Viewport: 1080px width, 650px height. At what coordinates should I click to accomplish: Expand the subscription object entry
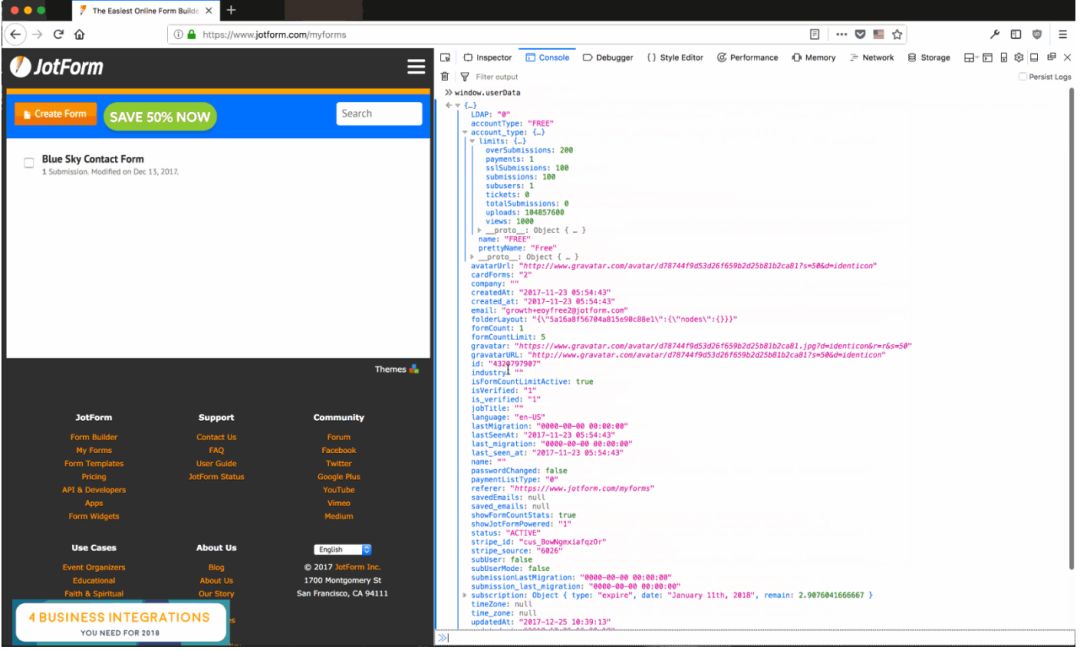coord(465,595)
